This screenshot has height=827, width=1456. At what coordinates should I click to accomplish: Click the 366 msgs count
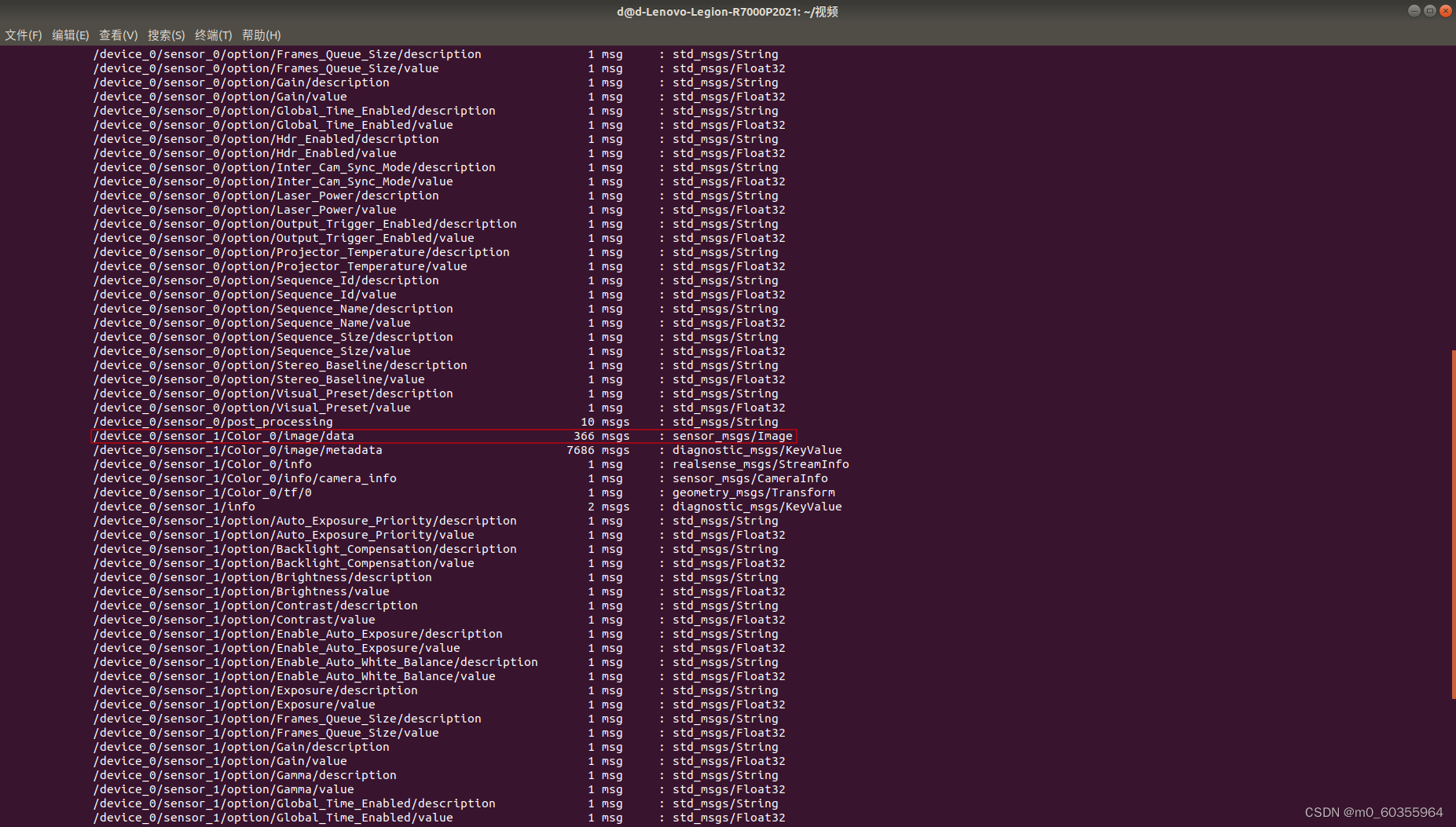[601, 436]
